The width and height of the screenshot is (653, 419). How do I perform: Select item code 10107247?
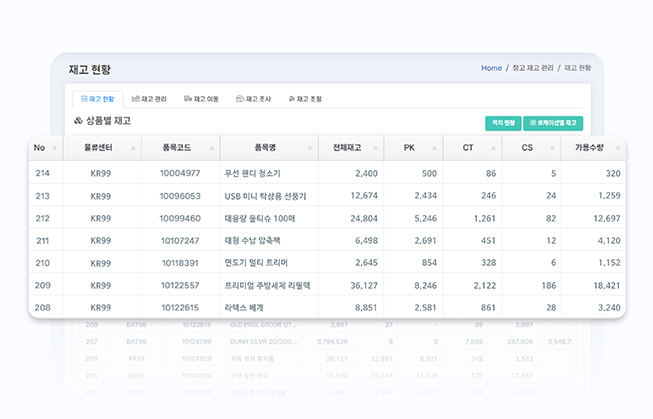click(180, 241)
